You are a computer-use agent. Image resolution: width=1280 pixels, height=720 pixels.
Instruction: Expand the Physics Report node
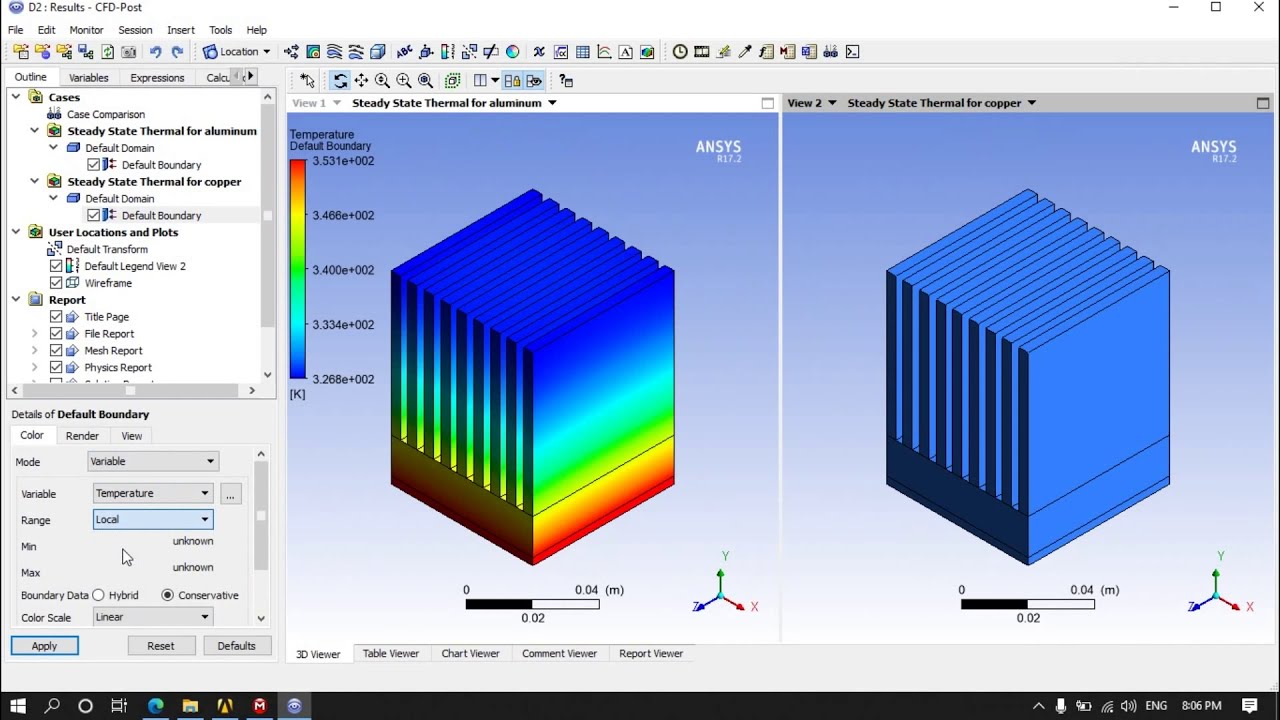tap(35, 368)
